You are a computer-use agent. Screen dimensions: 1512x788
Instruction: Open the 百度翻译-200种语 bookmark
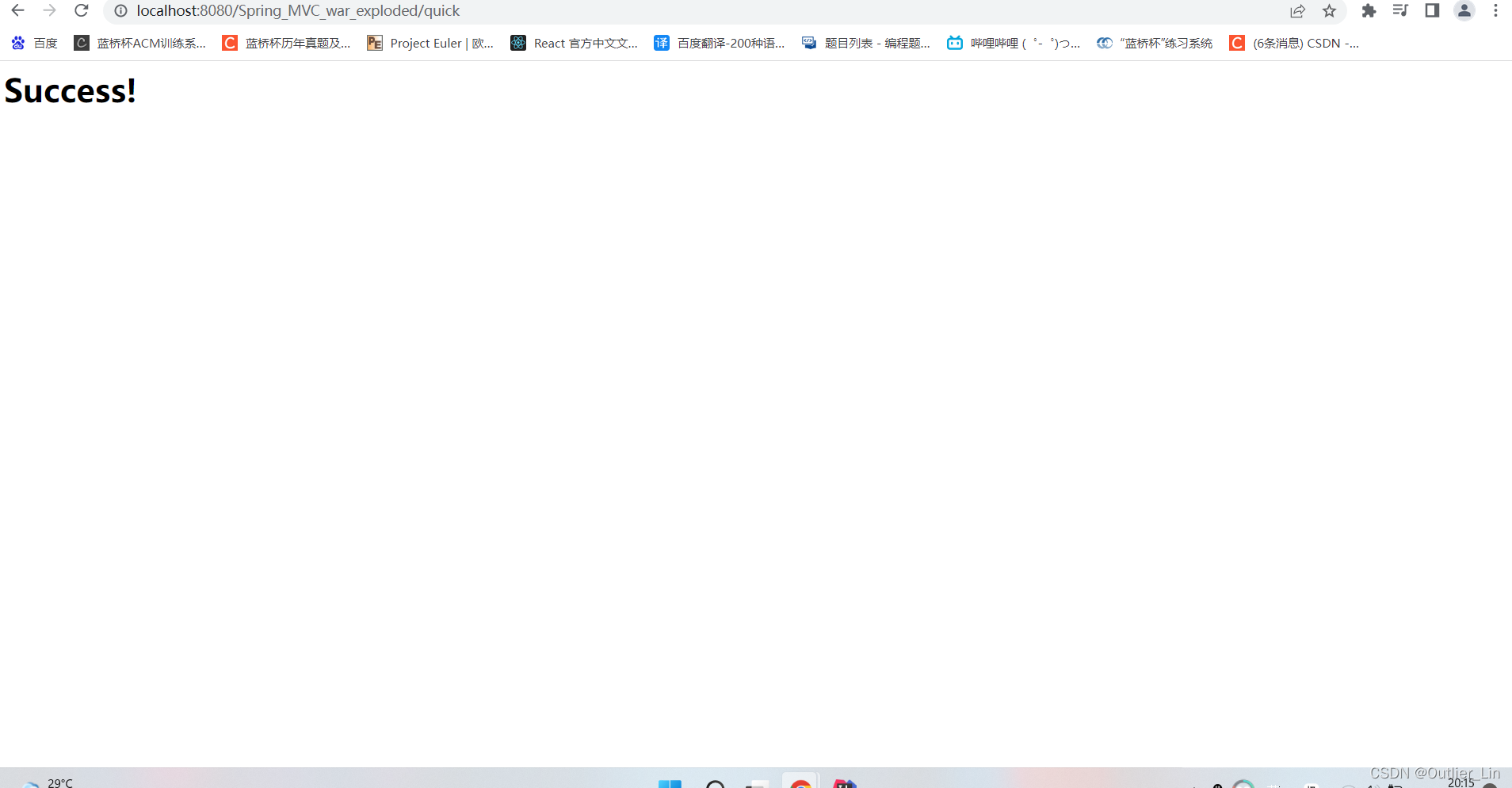(x=720, y=44)
